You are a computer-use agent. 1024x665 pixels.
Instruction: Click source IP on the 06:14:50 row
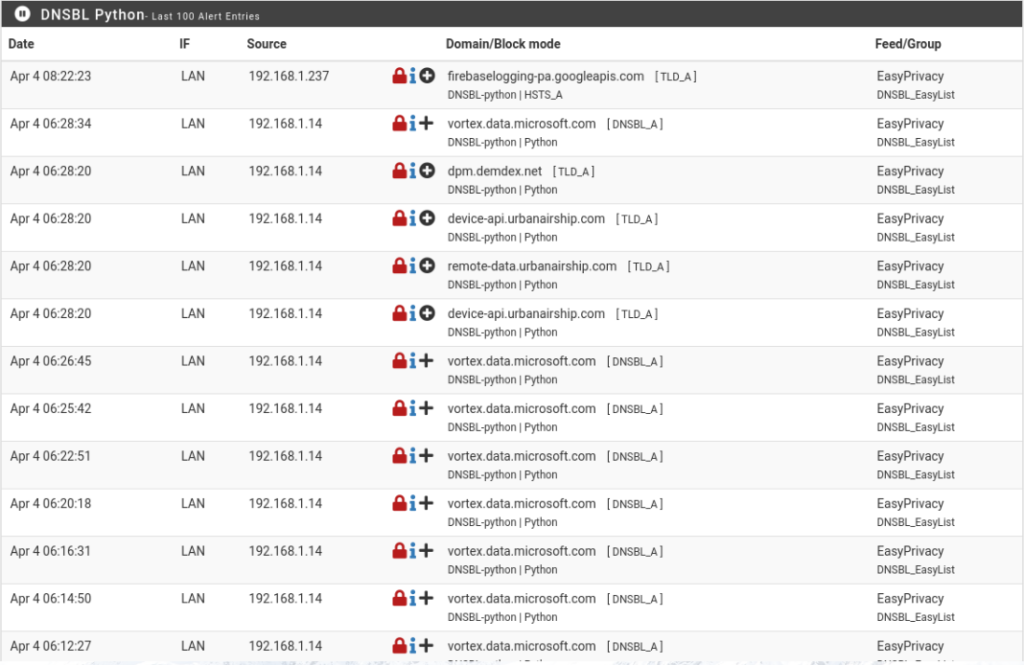(285, 598)
